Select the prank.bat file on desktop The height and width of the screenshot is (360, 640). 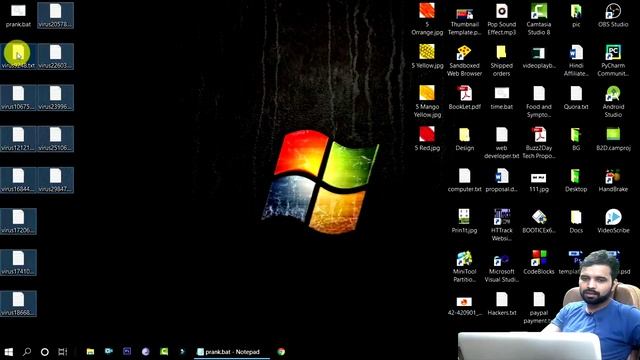pyautogui.click(x=18, y=16)
